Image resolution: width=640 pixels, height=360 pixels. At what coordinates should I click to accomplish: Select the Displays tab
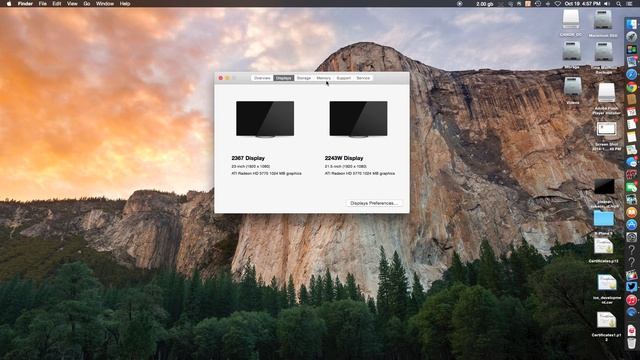click(x=283, y=78)
